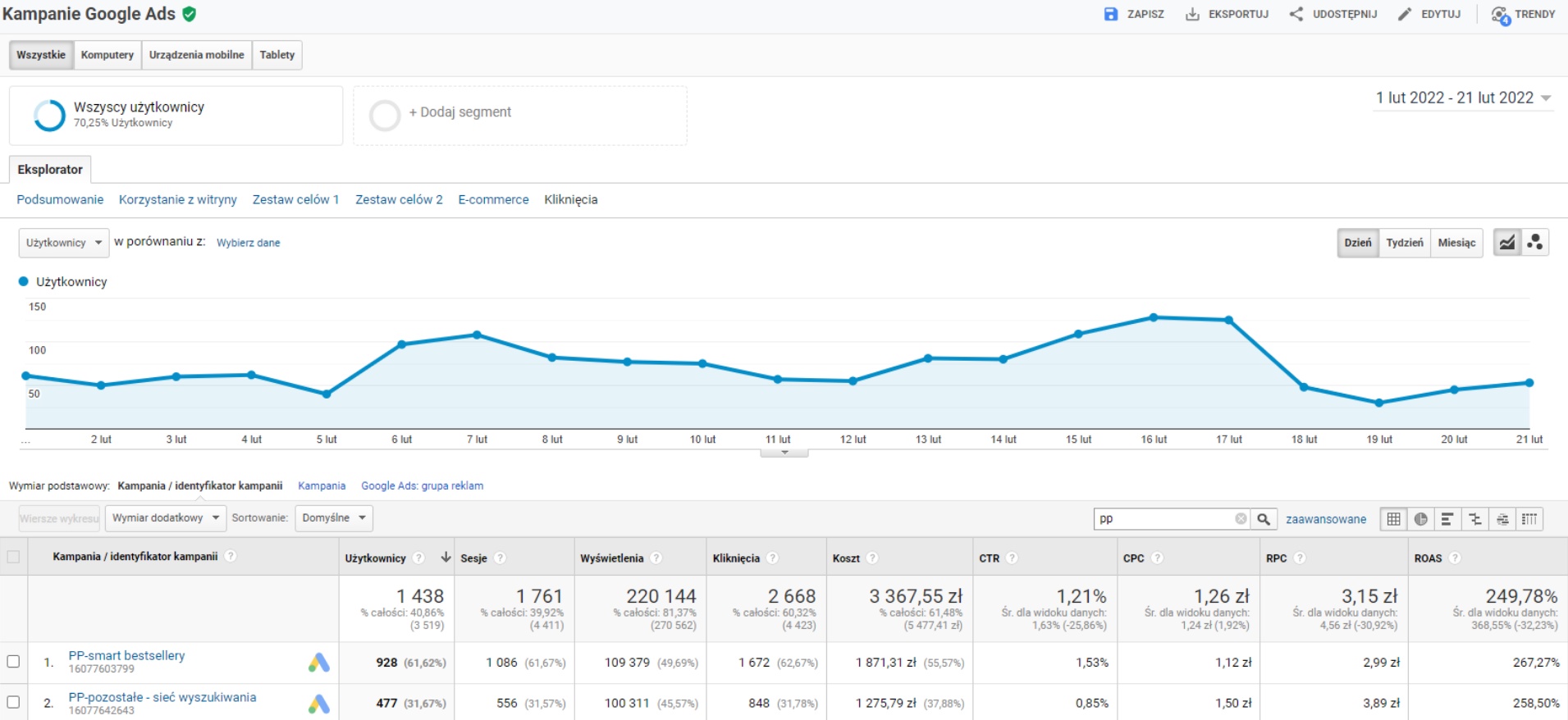Switch to the line chart view icon
The width and height of the screenshot is (1568, 720).
click(x=1507, y=243)
